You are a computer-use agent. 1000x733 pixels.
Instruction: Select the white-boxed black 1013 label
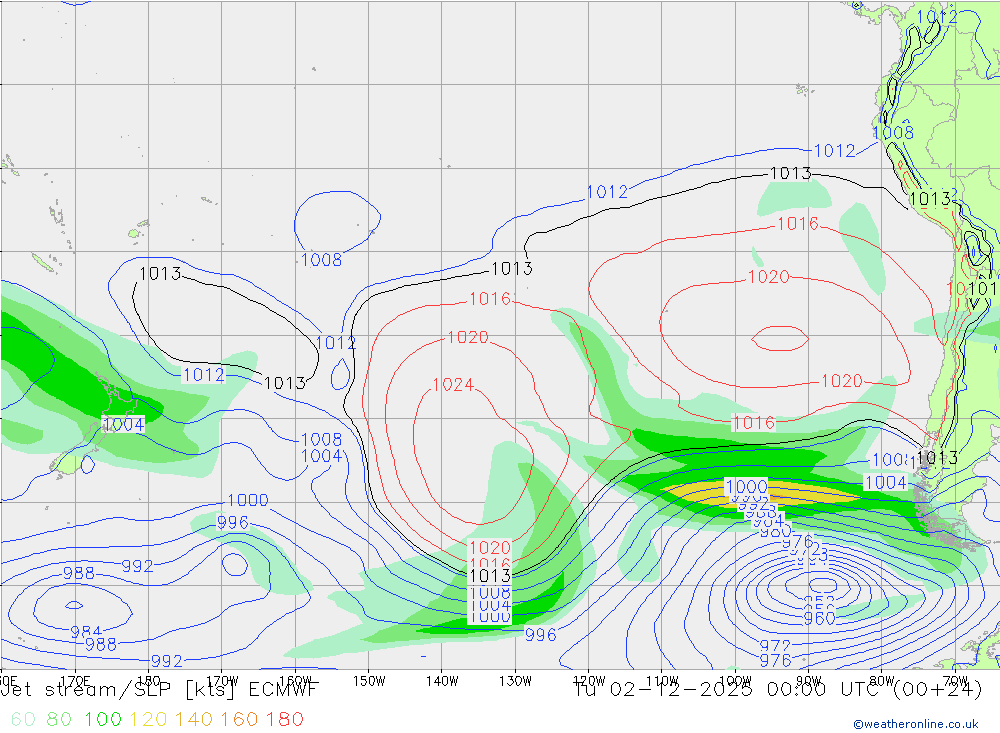pos(490,575)
